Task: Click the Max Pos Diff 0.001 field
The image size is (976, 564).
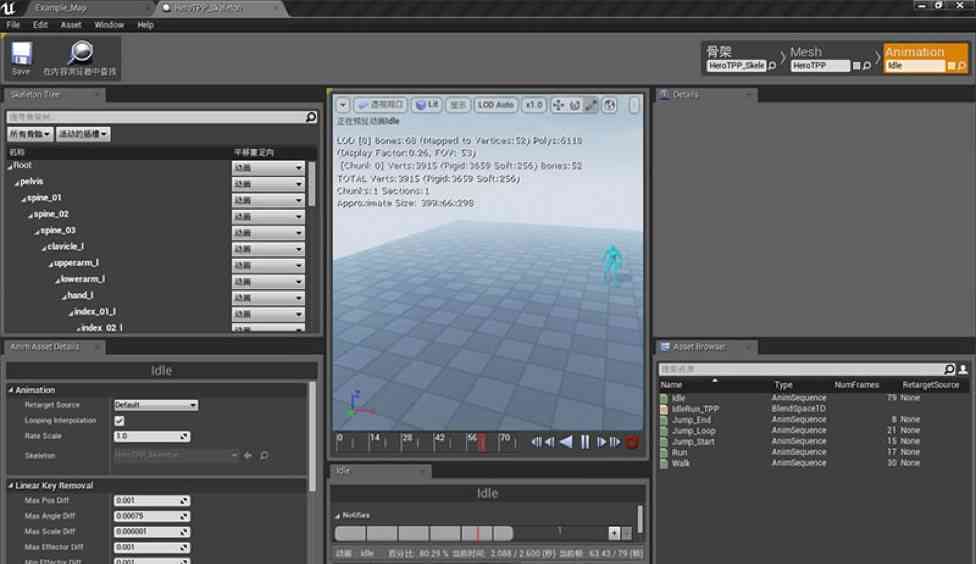Action: click(x=152, y=501)
